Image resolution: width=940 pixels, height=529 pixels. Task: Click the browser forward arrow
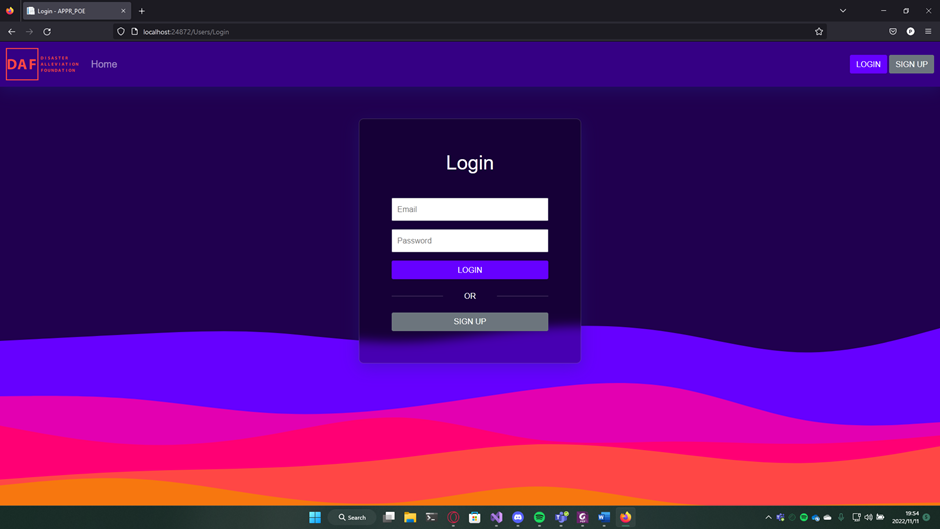point(29,32)
